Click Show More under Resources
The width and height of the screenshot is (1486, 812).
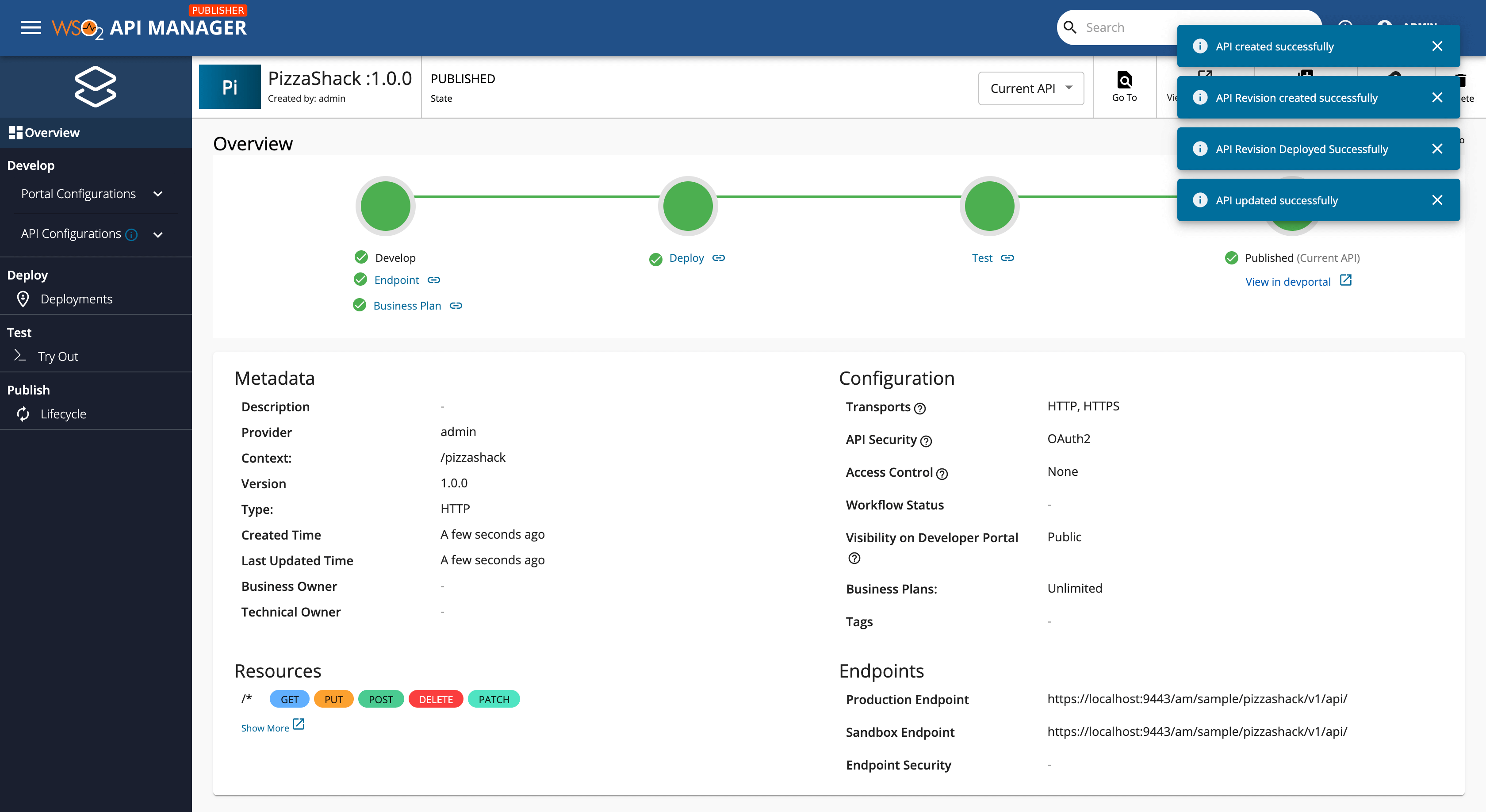coord(265,727)
